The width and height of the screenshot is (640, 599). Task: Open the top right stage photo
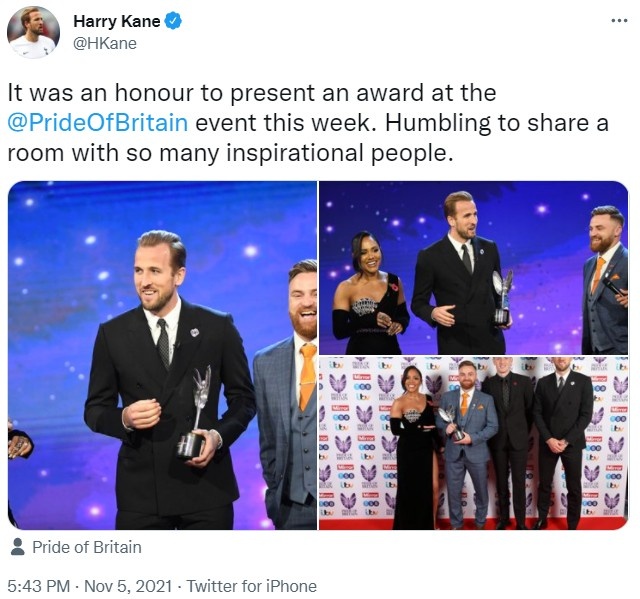pos(473,268)
